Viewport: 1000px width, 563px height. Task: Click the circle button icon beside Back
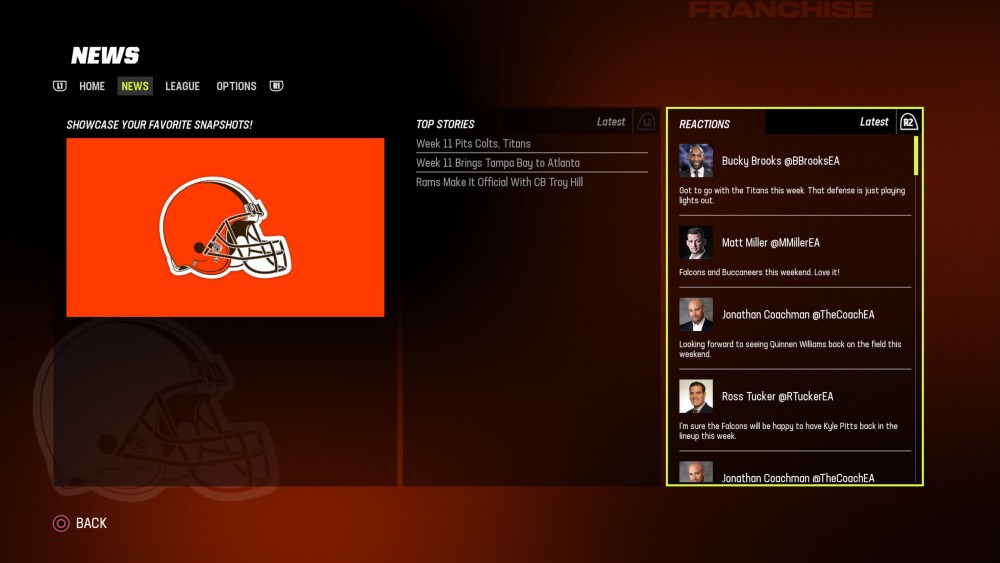click(x=61, y=523)
